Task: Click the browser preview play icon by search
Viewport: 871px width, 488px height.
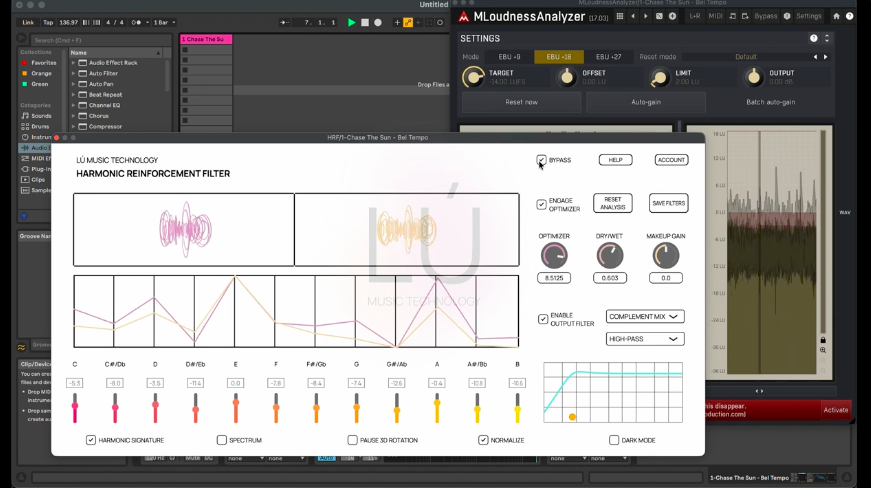Action: (22, 39)
